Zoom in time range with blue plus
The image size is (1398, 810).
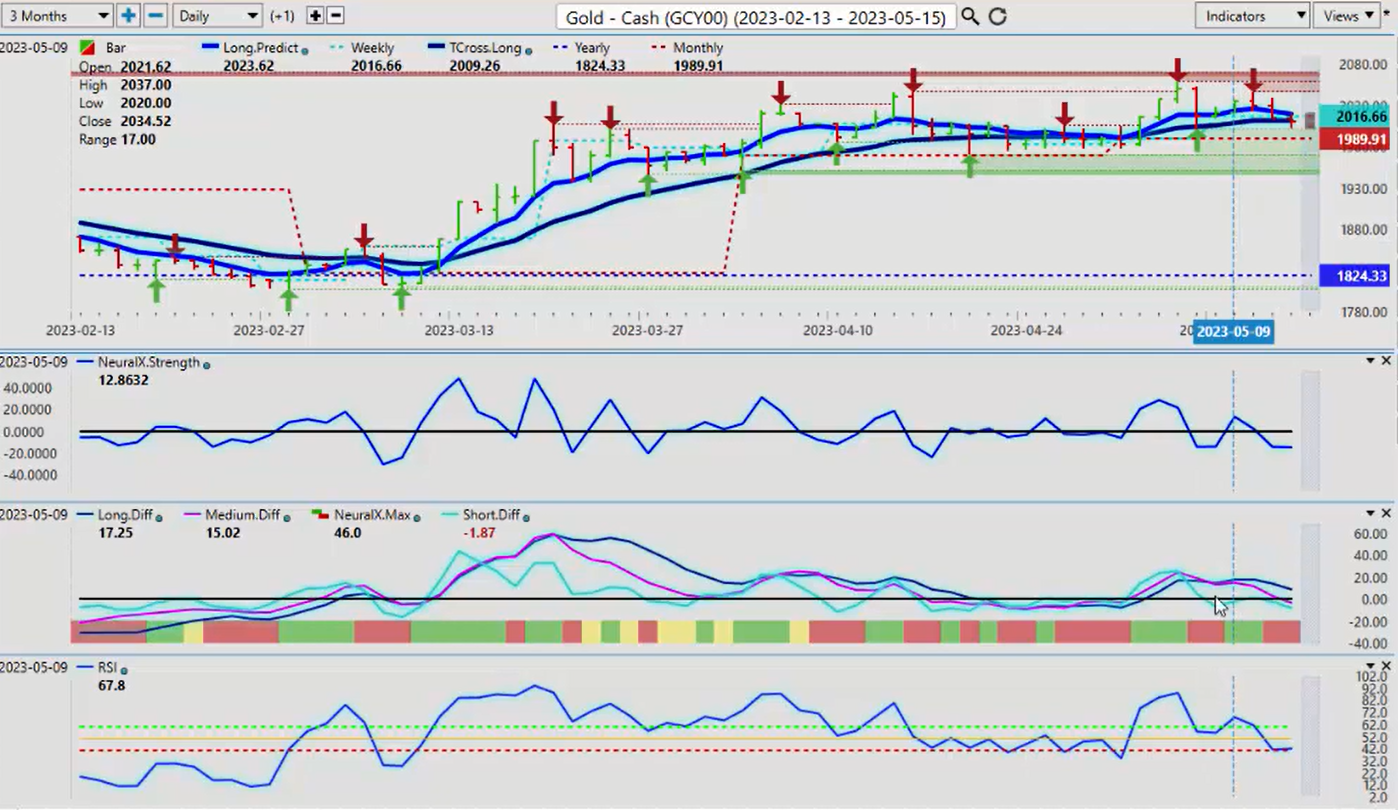[x=128, y=16]
